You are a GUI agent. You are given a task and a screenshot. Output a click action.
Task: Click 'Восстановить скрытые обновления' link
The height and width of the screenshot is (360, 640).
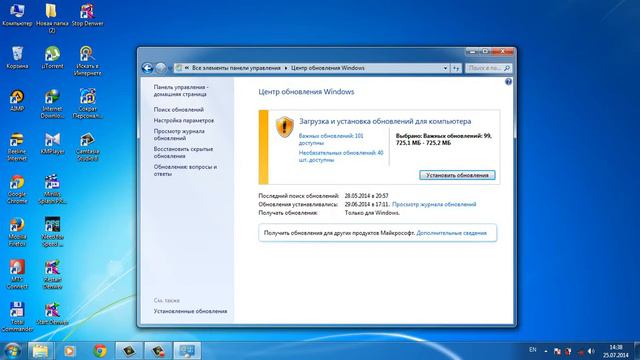[183, 153]
